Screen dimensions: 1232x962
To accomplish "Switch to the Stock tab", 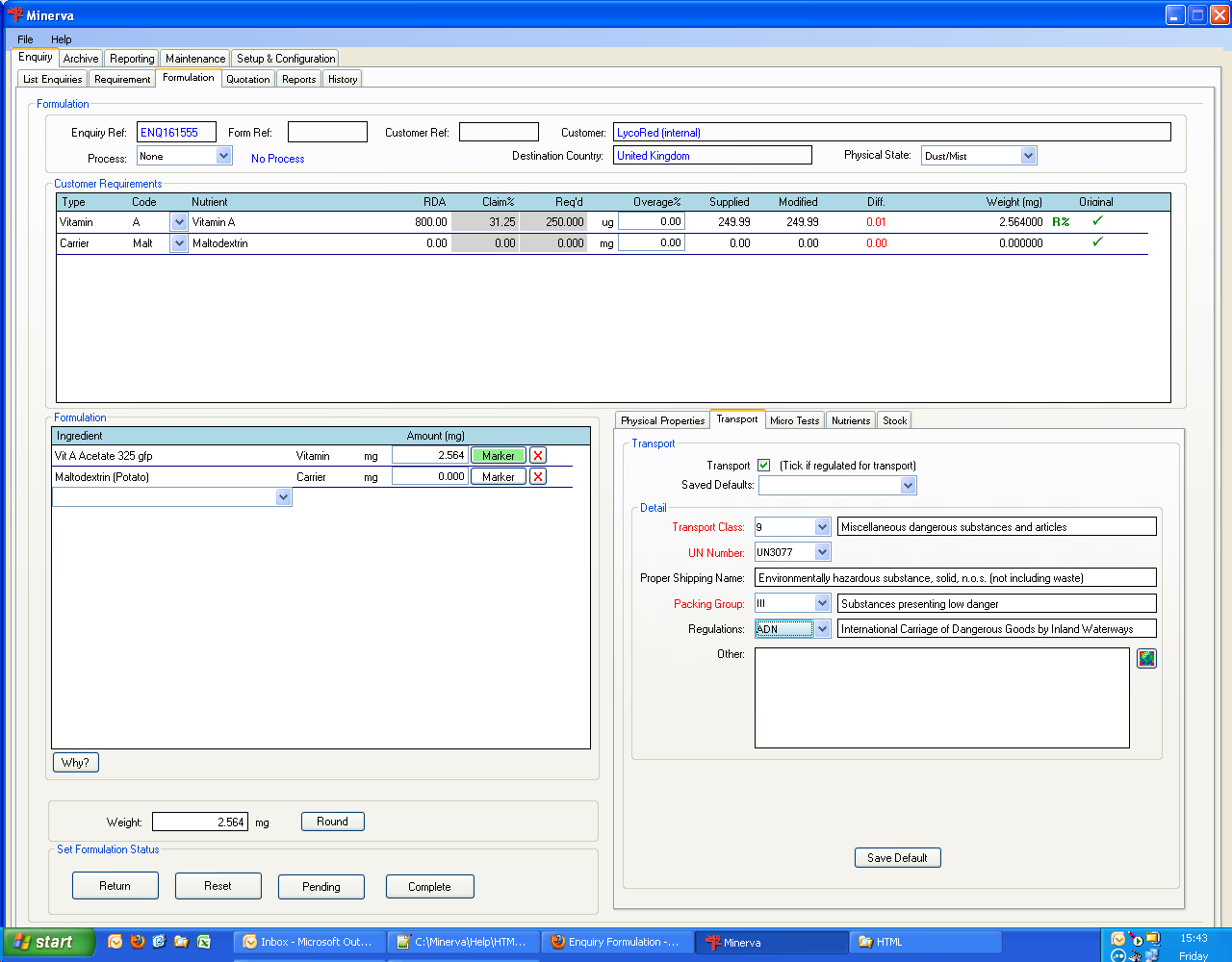I will click(x=895, y=420).
